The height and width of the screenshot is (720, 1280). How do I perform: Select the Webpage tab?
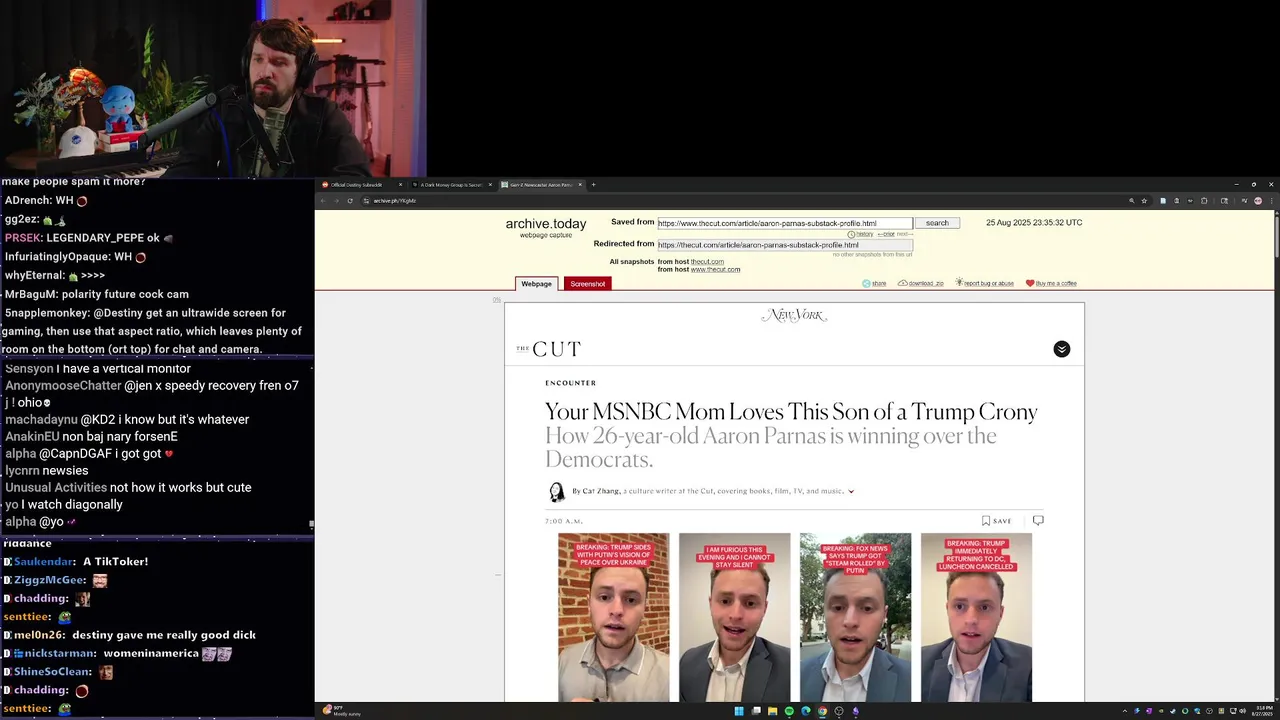536,284
